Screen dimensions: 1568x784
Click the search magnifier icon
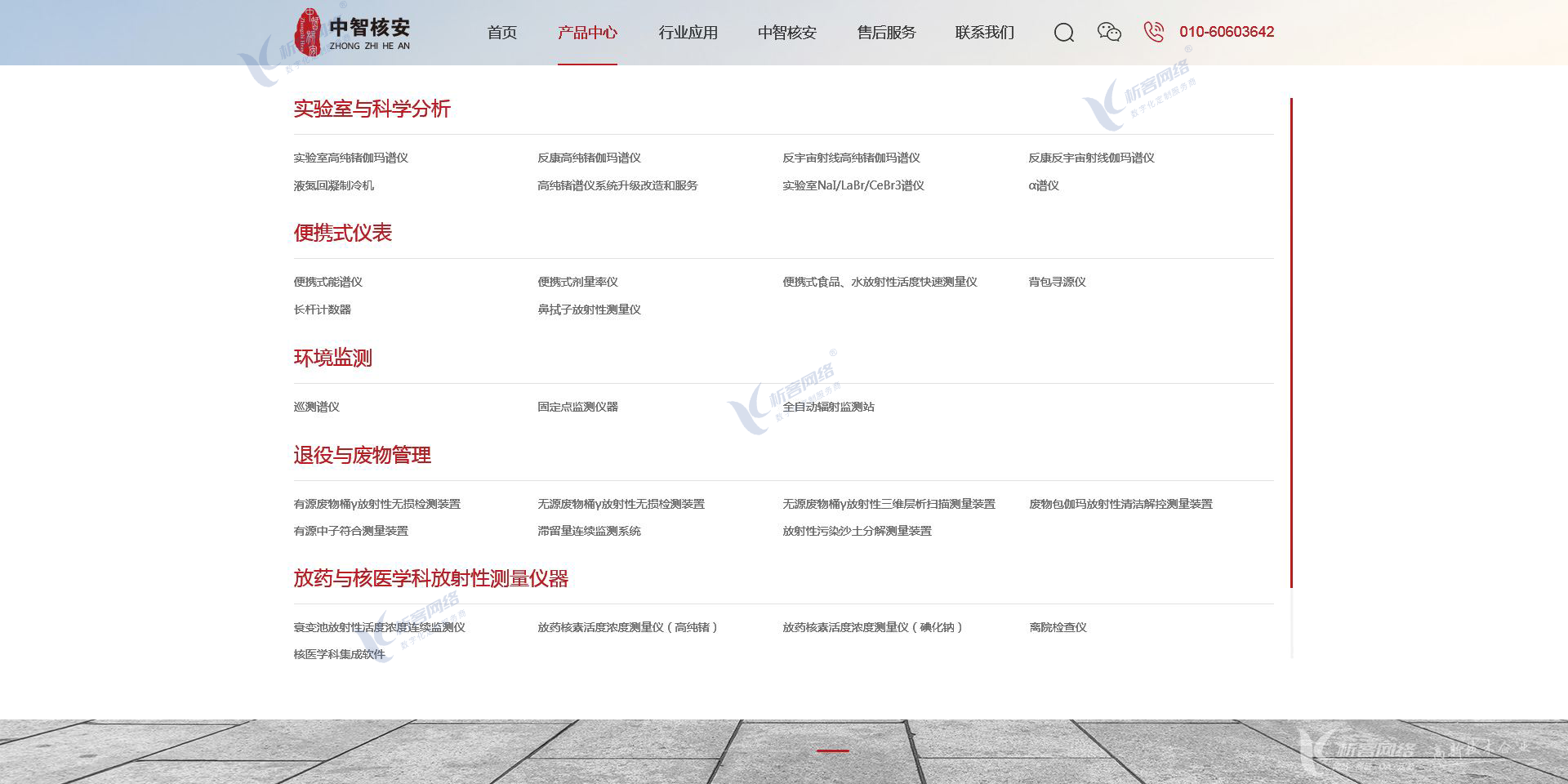click(1063, 33)
